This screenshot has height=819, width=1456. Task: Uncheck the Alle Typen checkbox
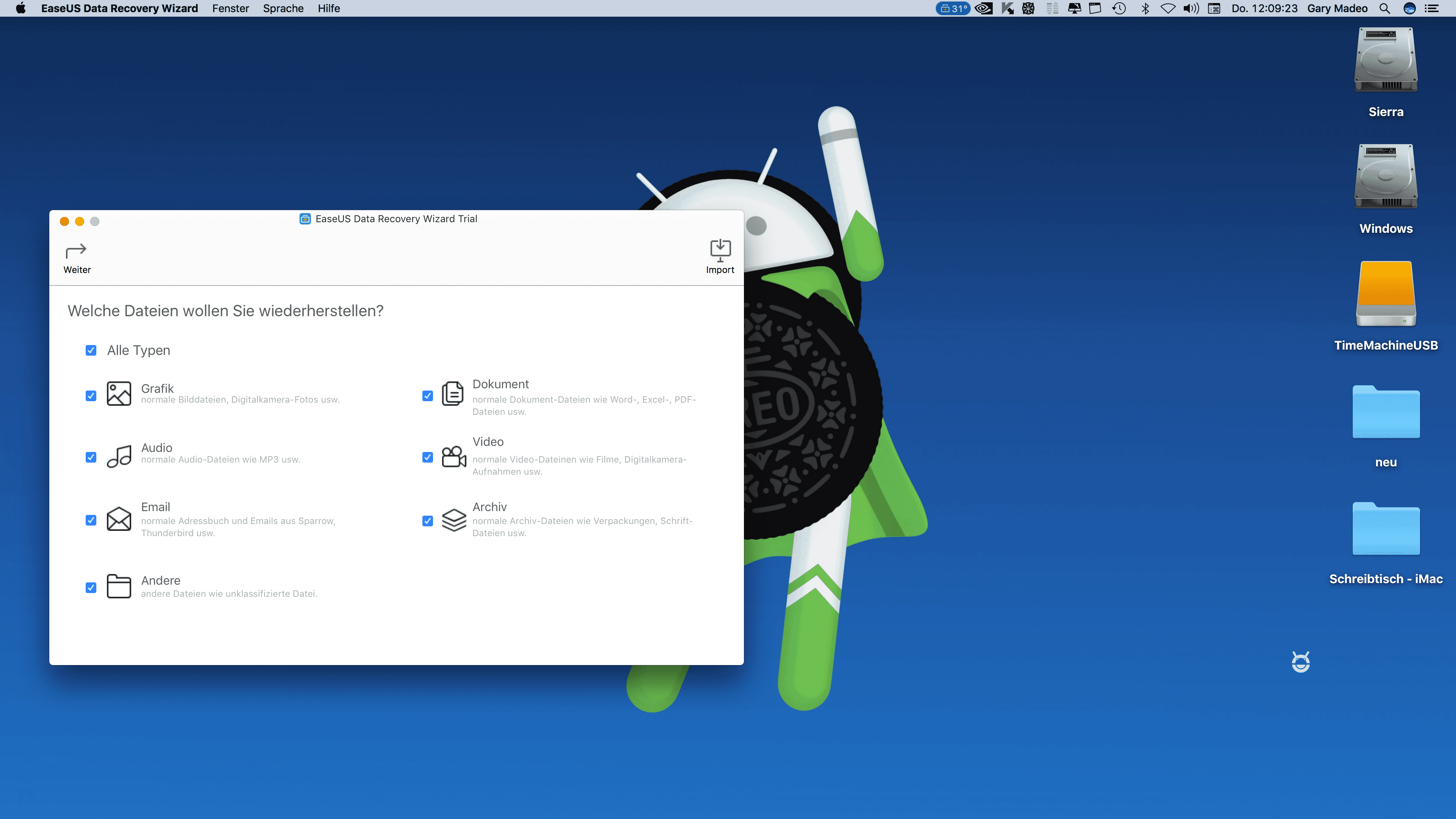(91, 350)
